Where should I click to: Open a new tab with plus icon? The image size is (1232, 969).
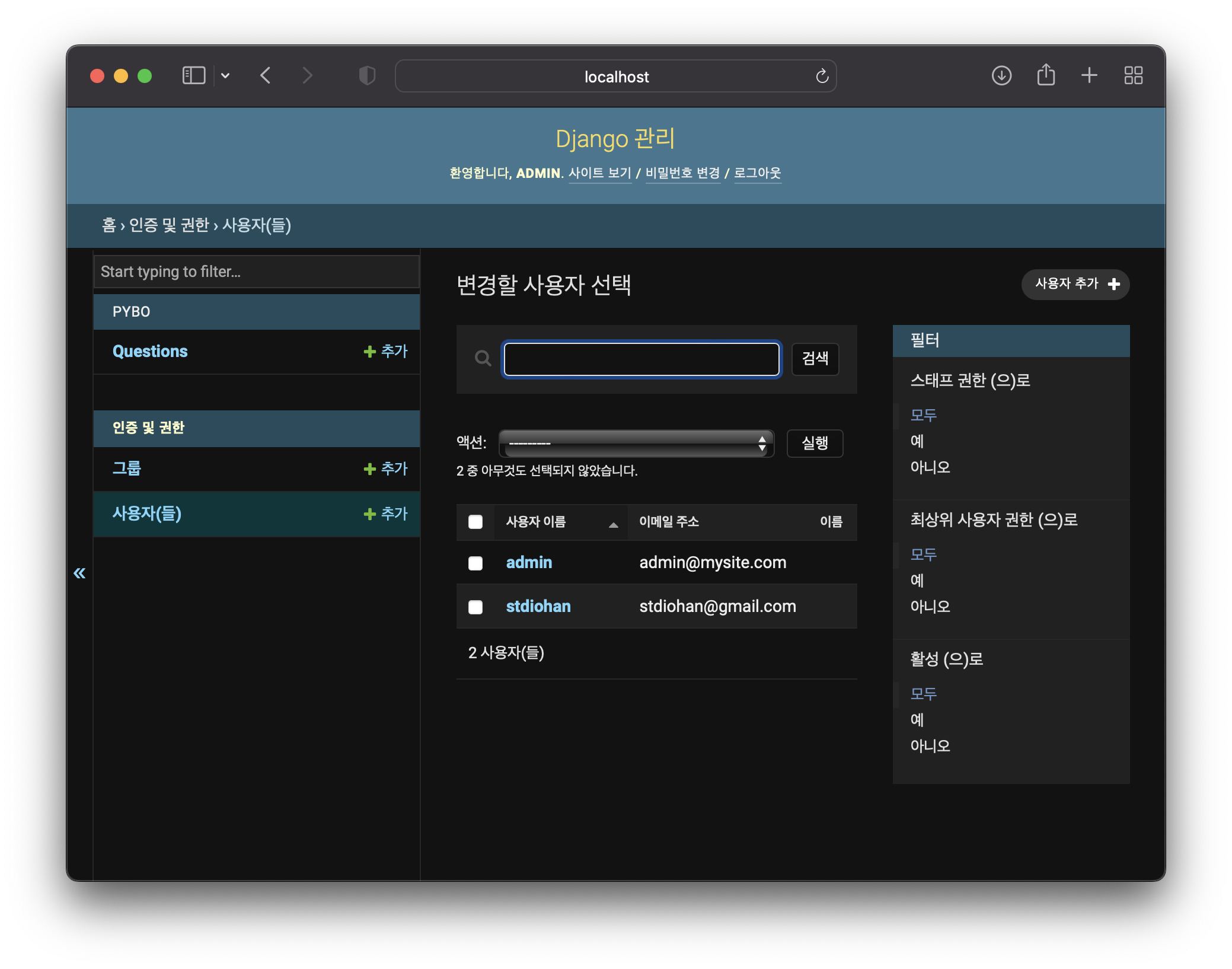click(1089, 75)
